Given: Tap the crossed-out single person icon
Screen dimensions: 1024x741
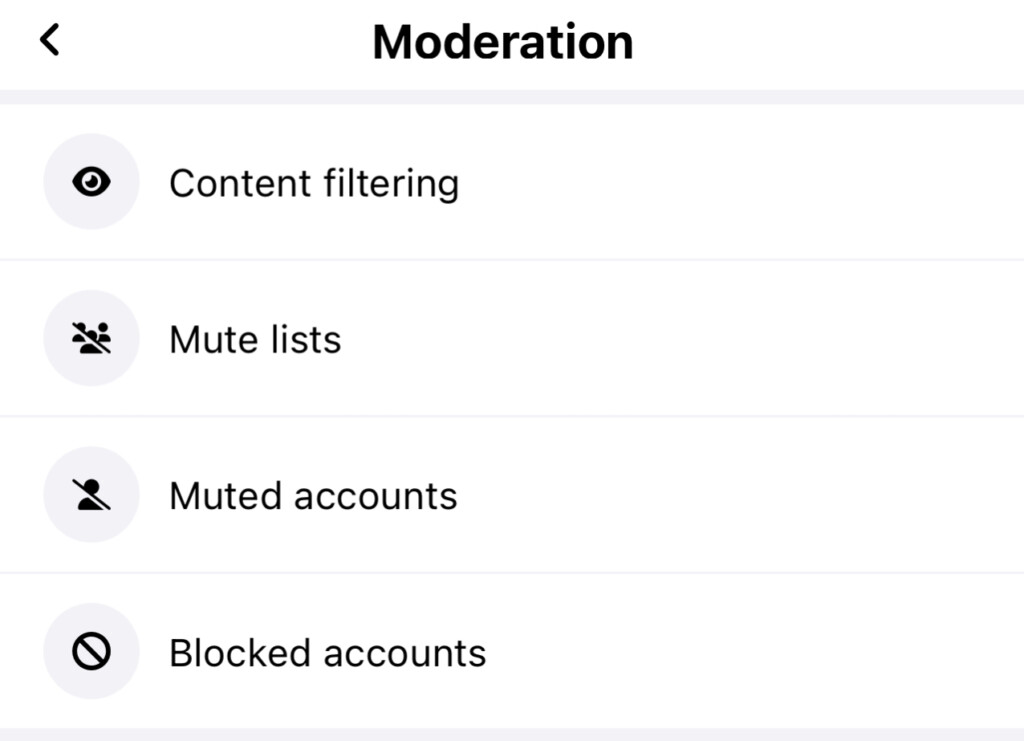Looking at the screenshot, I should 91,495.
